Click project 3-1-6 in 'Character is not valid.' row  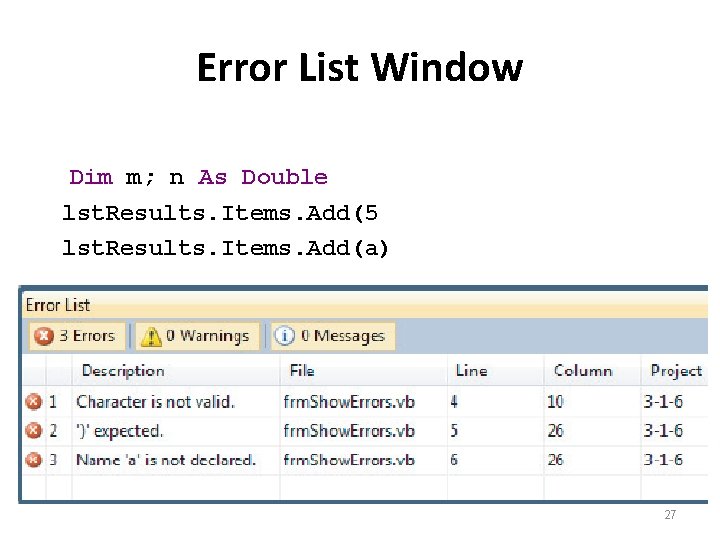click(x=663, y=402)
